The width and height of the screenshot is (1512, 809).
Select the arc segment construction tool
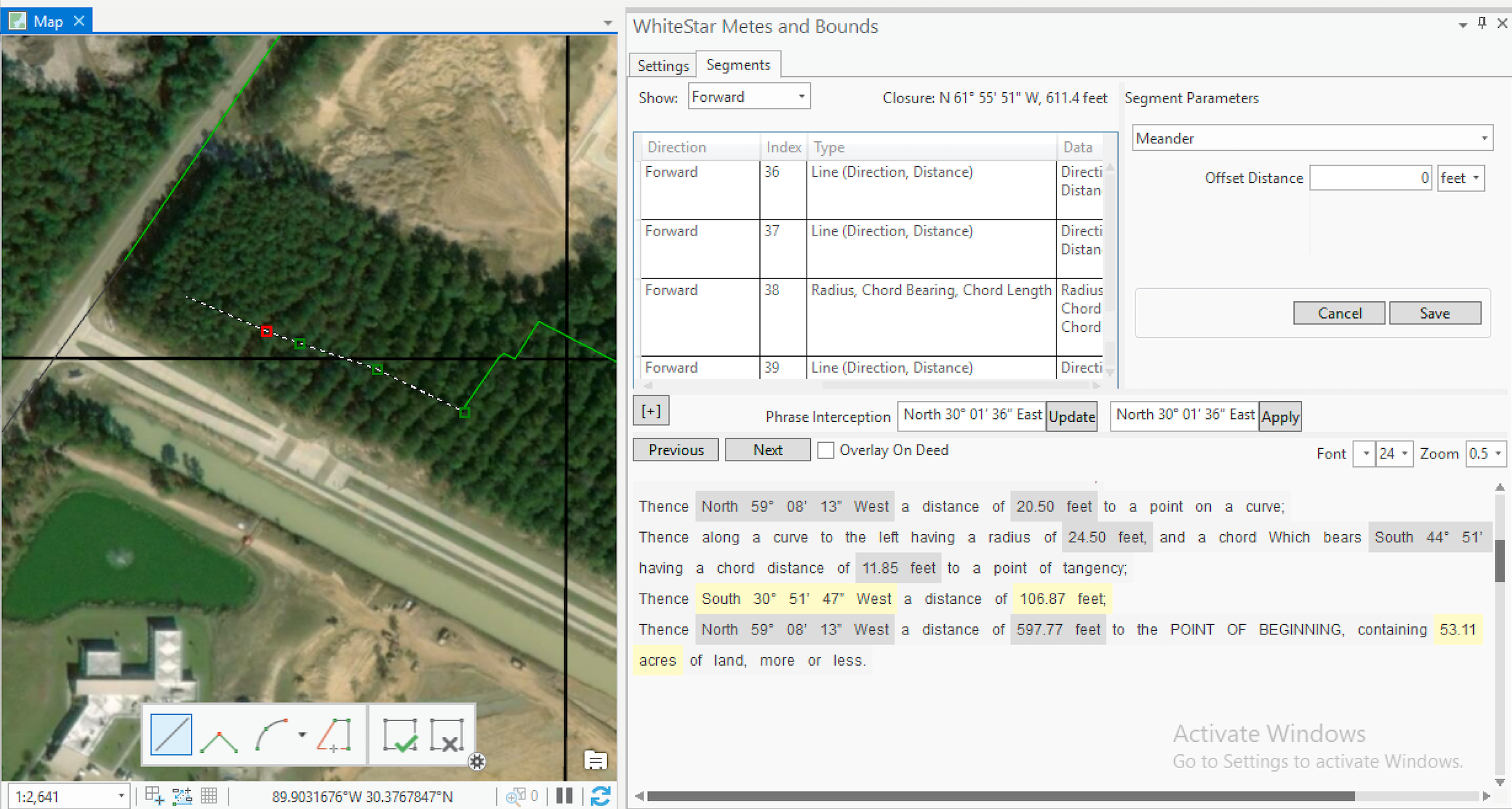[271, 735]
